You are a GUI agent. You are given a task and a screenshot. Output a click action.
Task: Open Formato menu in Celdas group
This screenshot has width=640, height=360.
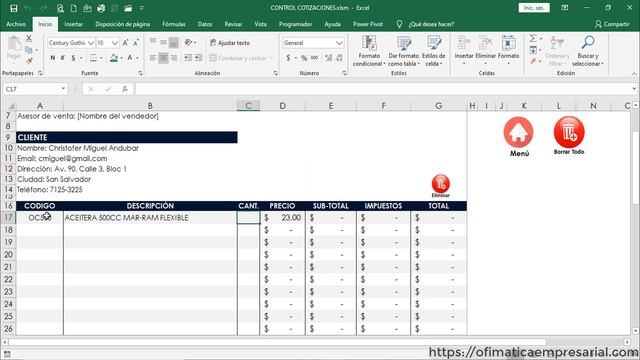(x=509, y=51)
